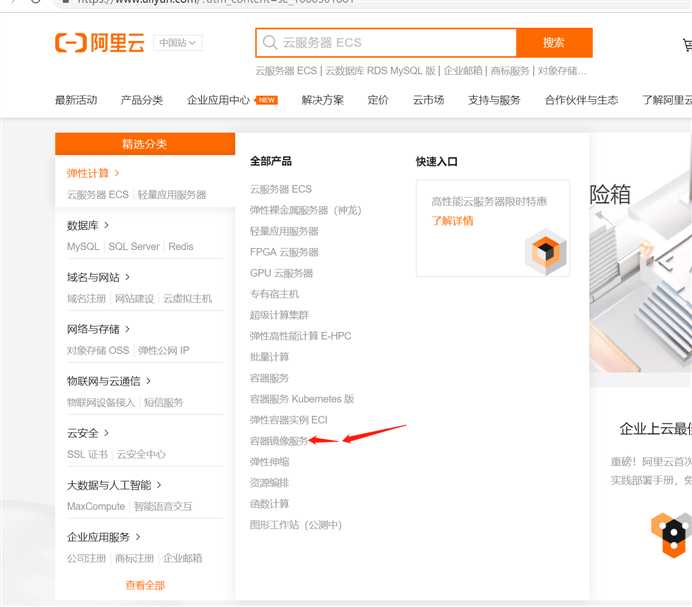692x607 pixels.
Task: Open the Redis link
Action: [181, 247]
